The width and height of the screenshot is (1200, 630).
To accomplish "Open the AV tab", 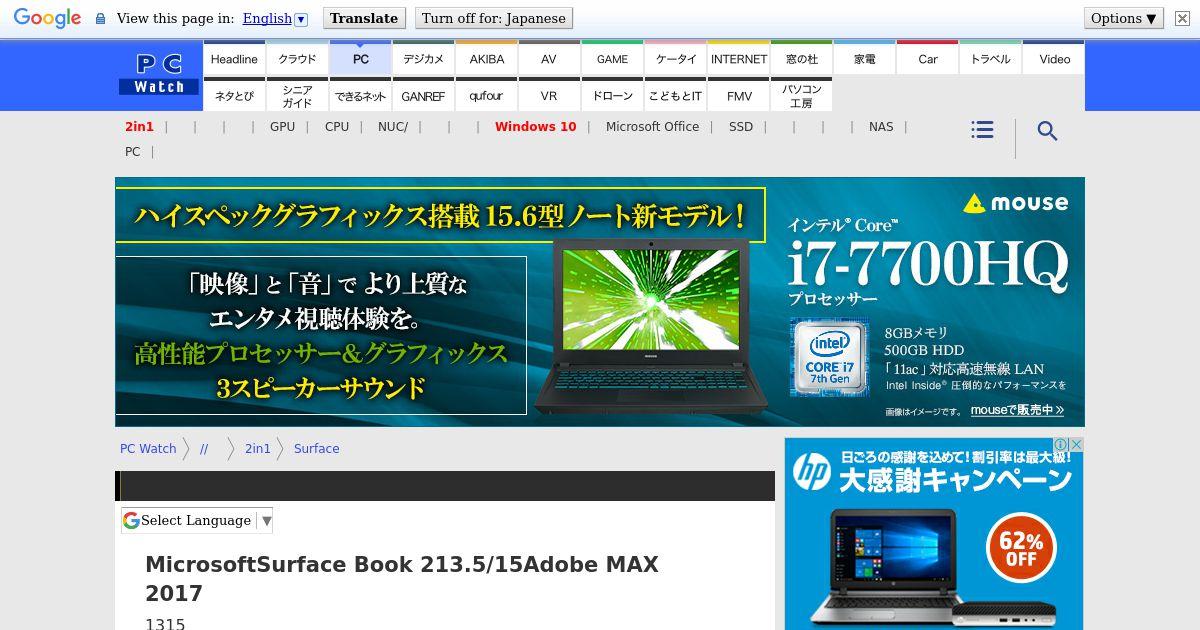I will click(549, 59).
